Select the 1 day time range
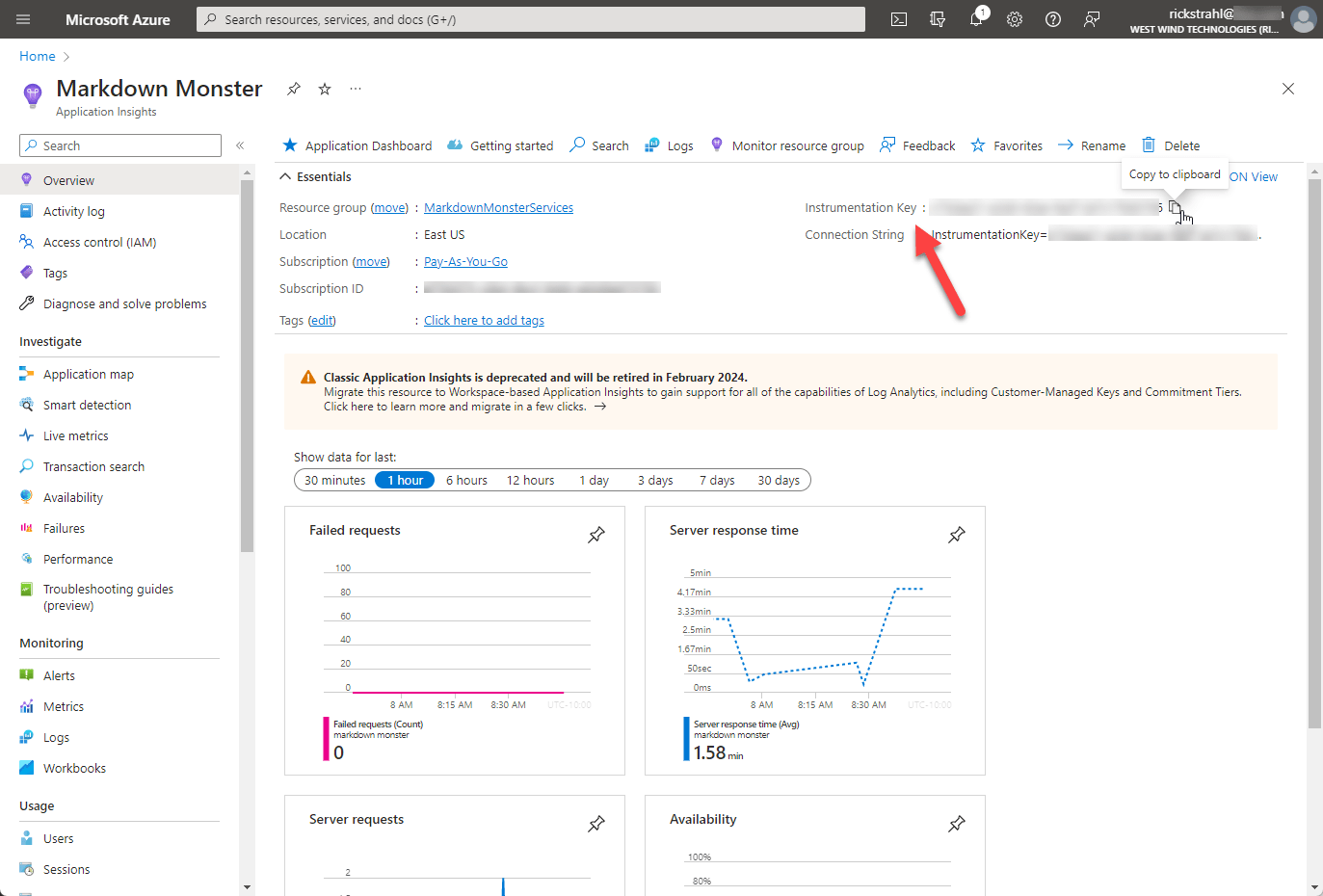The height and width of the screenshot is (896, 1323). [594, 480]
